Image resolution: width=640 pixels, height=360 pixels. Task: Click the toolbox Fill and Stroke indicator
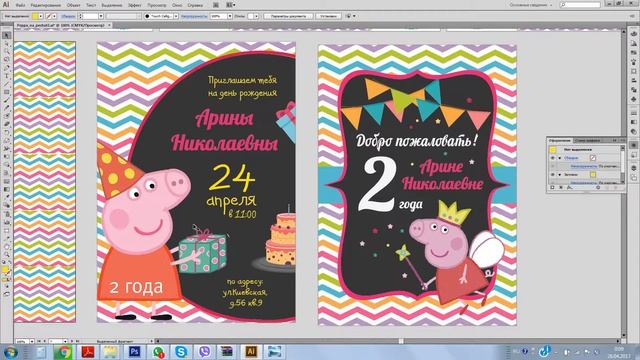(x=7, y=271)
